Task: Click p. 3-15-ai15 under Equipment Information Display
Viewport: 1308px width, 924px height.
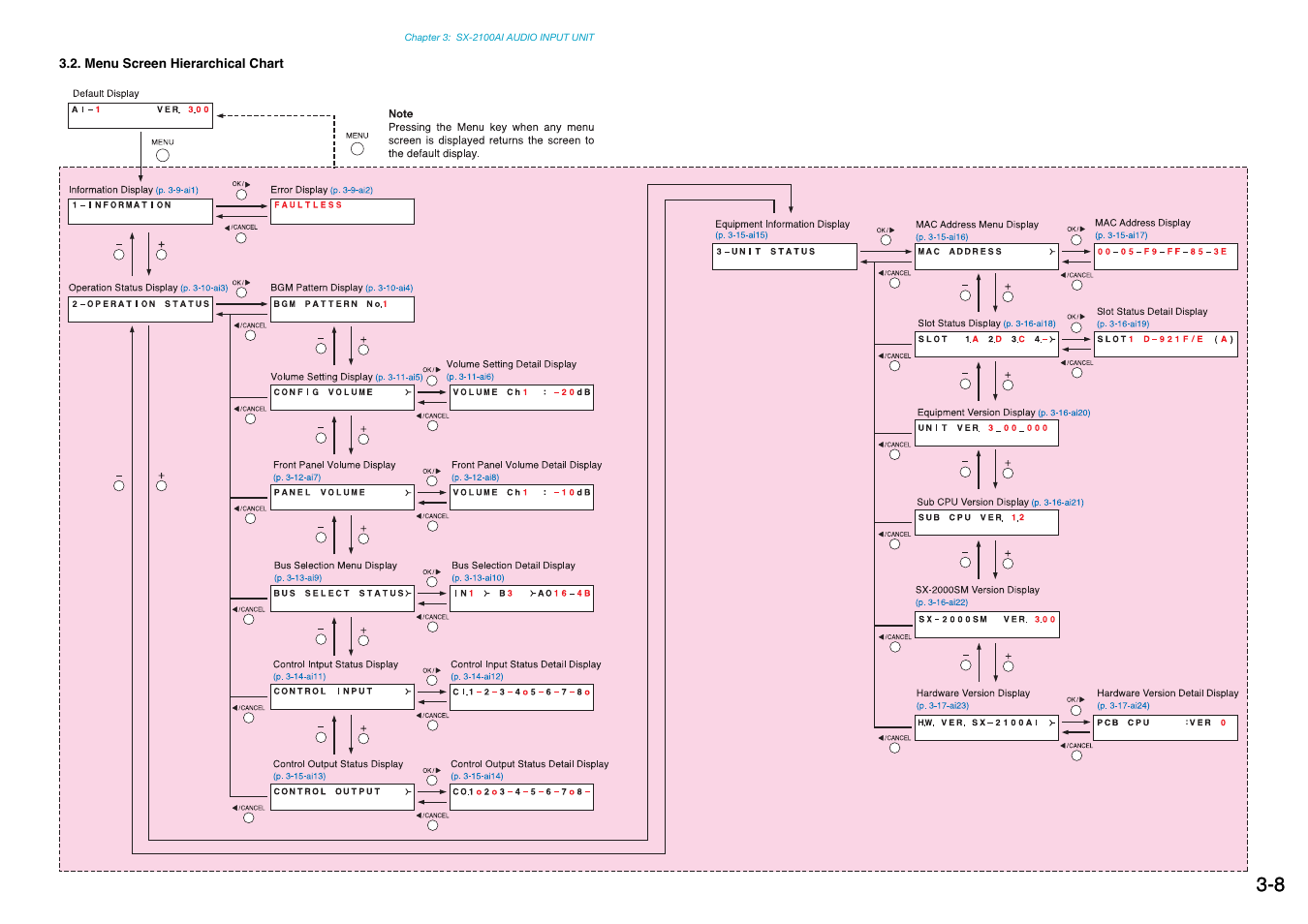Action: (741, 235)
